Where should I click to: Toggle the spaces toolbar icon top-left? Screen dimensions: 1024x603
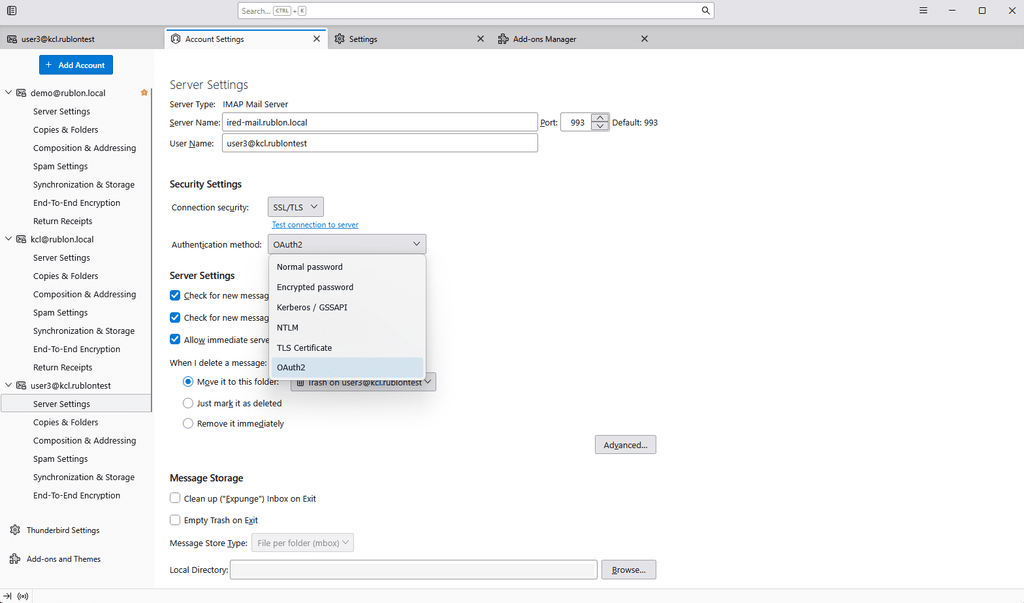click(x=12, y=10)
